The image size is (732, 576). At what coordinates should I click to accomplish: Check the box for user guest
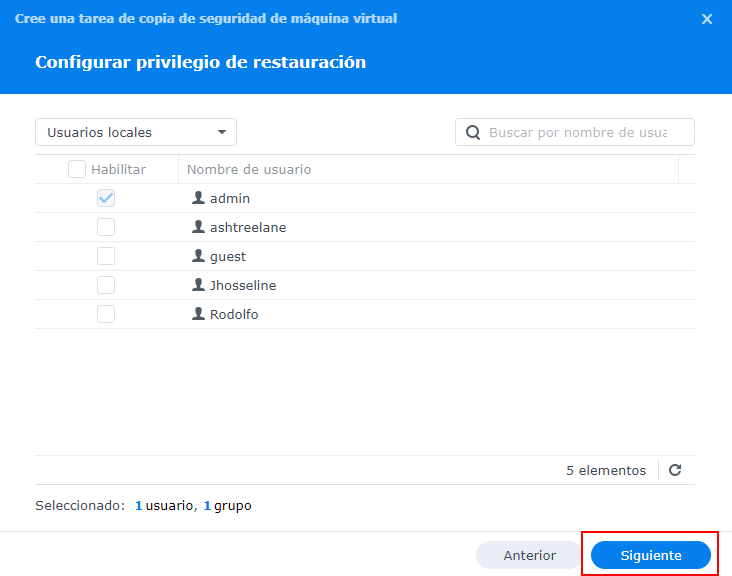[x=106, y=256]
